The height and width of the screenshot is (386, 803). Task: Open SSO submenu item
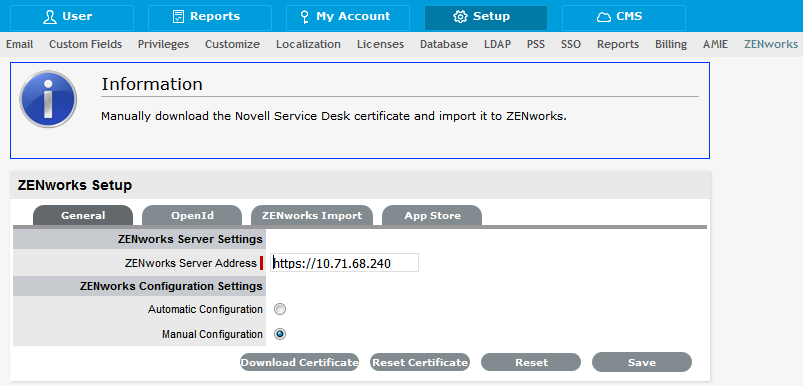click(x=571, y=45)
